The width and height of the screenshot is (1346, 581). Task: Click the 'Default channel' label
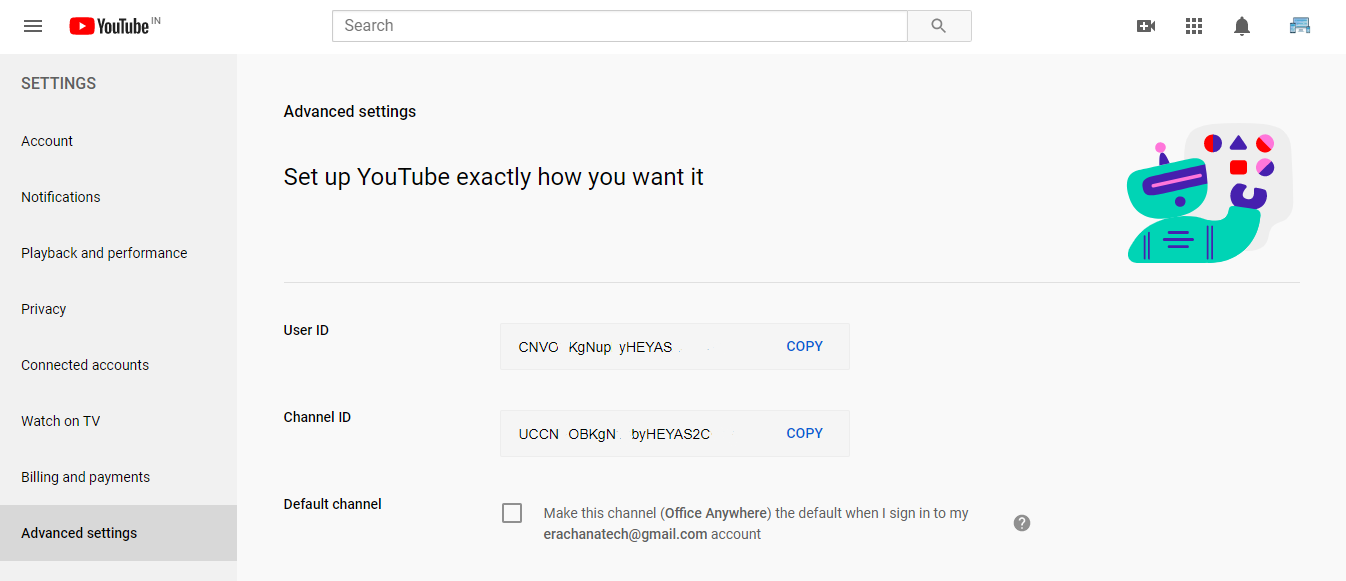click(333, 504)
